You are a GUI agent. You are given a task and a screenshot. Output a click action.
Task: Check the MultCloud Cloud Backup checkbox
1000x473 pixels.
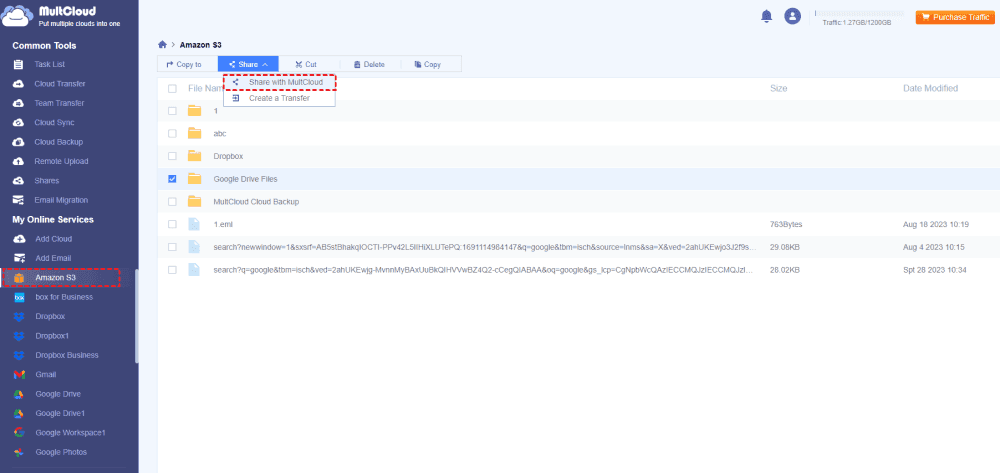pos(172,201)
